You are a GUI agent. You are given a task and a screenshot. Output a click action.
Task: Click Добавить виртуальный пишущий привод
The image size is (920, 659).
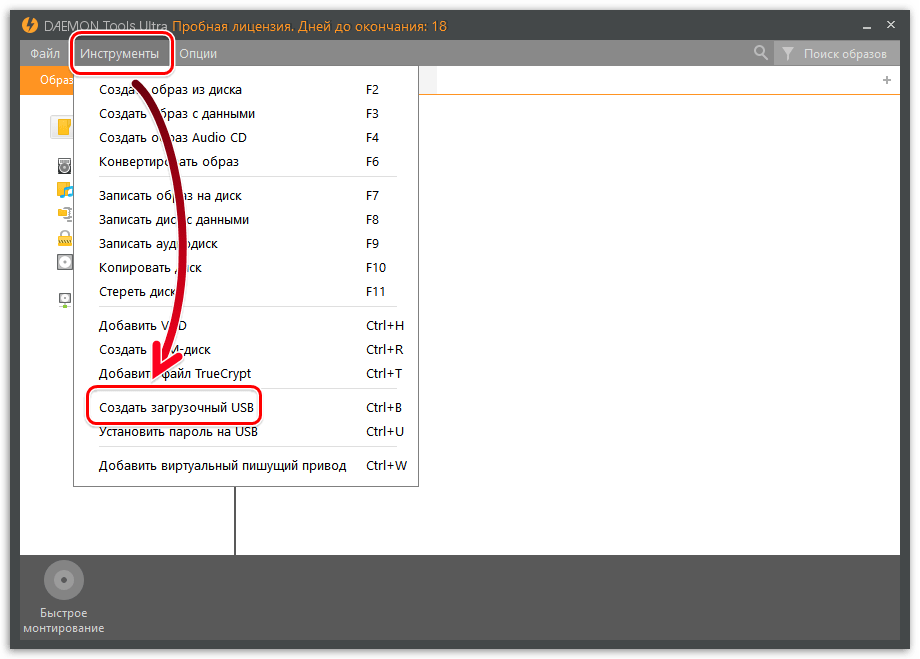pyautogui.click(x=222, y=466)
